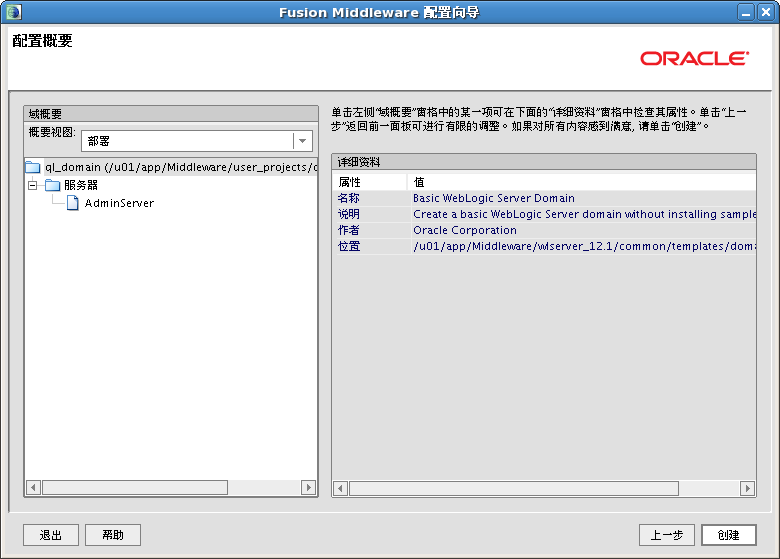Click the 退出 button
The width and height of the screenshot is (780, 559).
[x=51, y=535]
